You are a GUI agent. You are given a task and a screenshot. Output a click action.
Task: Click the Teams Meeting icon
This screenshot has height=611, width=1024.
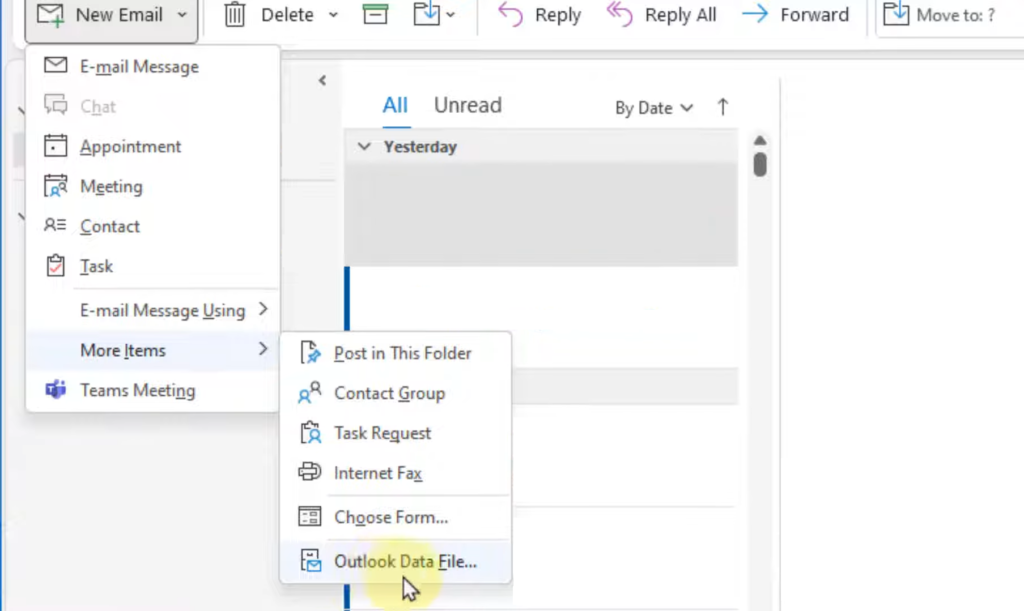[56, 390]
